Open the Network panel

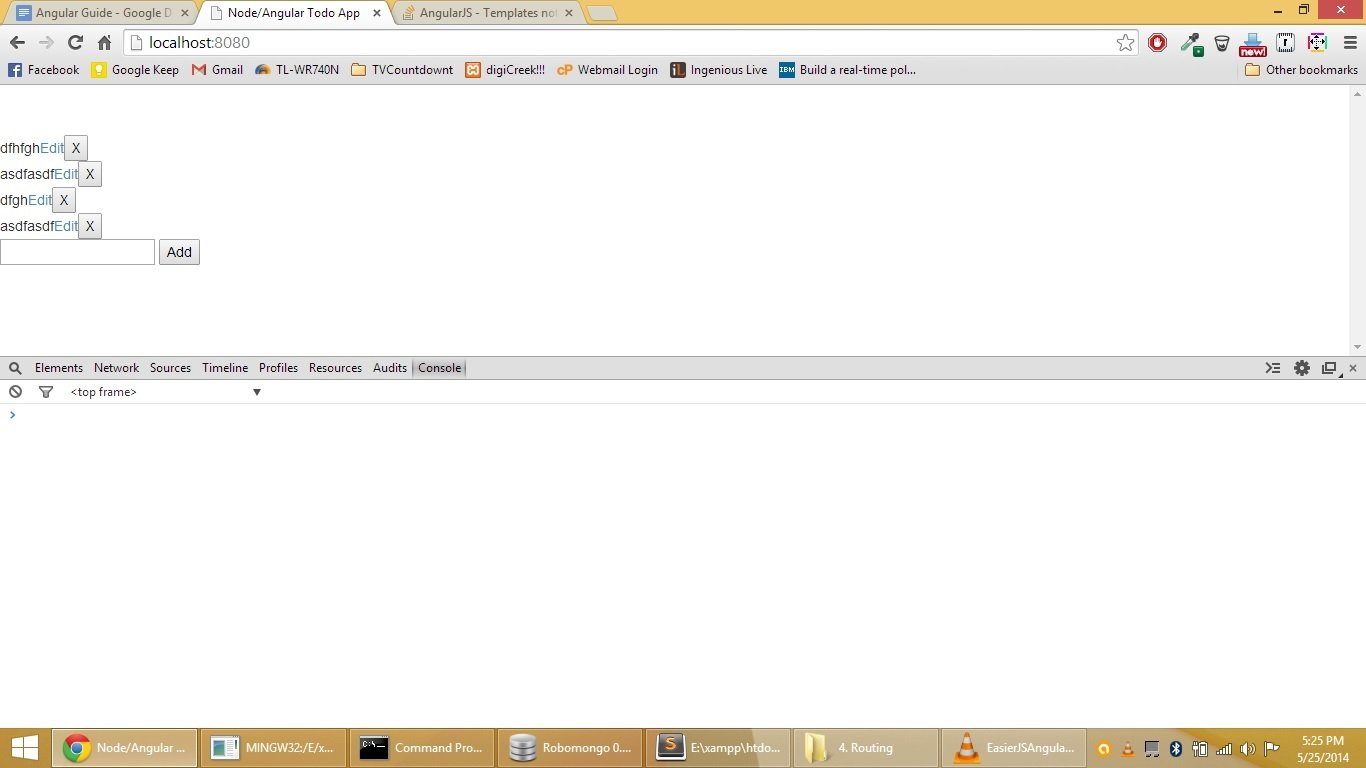pos(116,368)
